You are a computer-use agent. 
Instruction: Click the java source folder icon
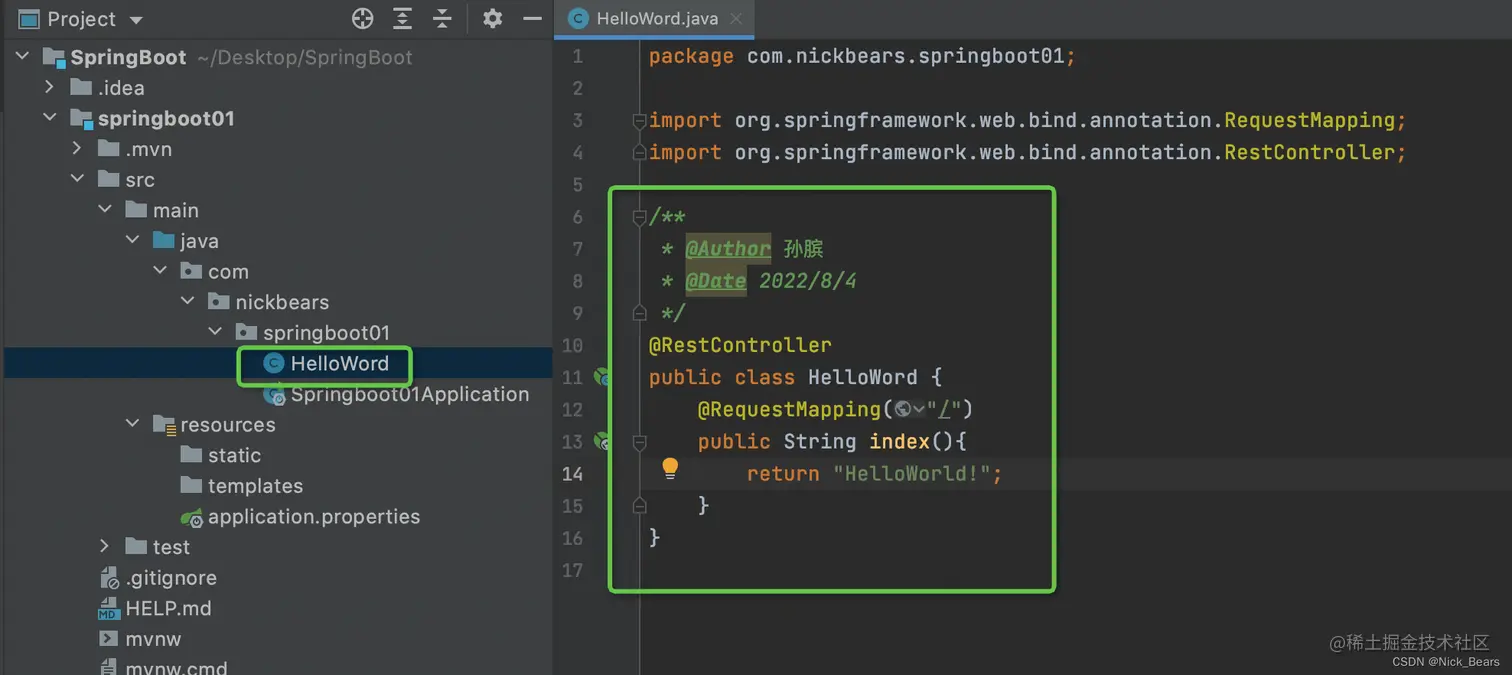coord(164,241)
